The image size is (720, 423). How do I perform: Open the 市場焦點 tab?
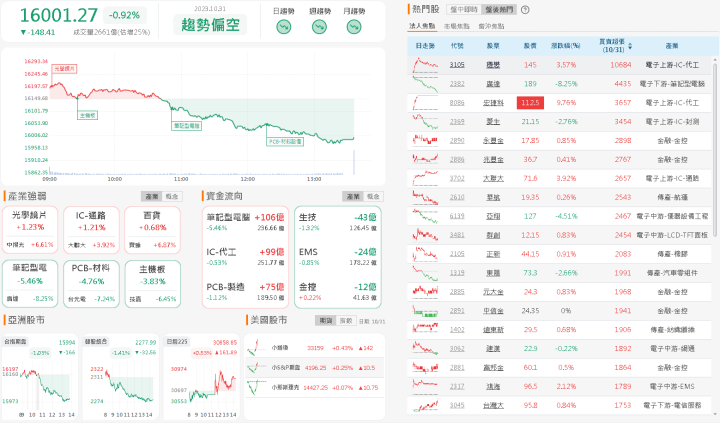456,26
